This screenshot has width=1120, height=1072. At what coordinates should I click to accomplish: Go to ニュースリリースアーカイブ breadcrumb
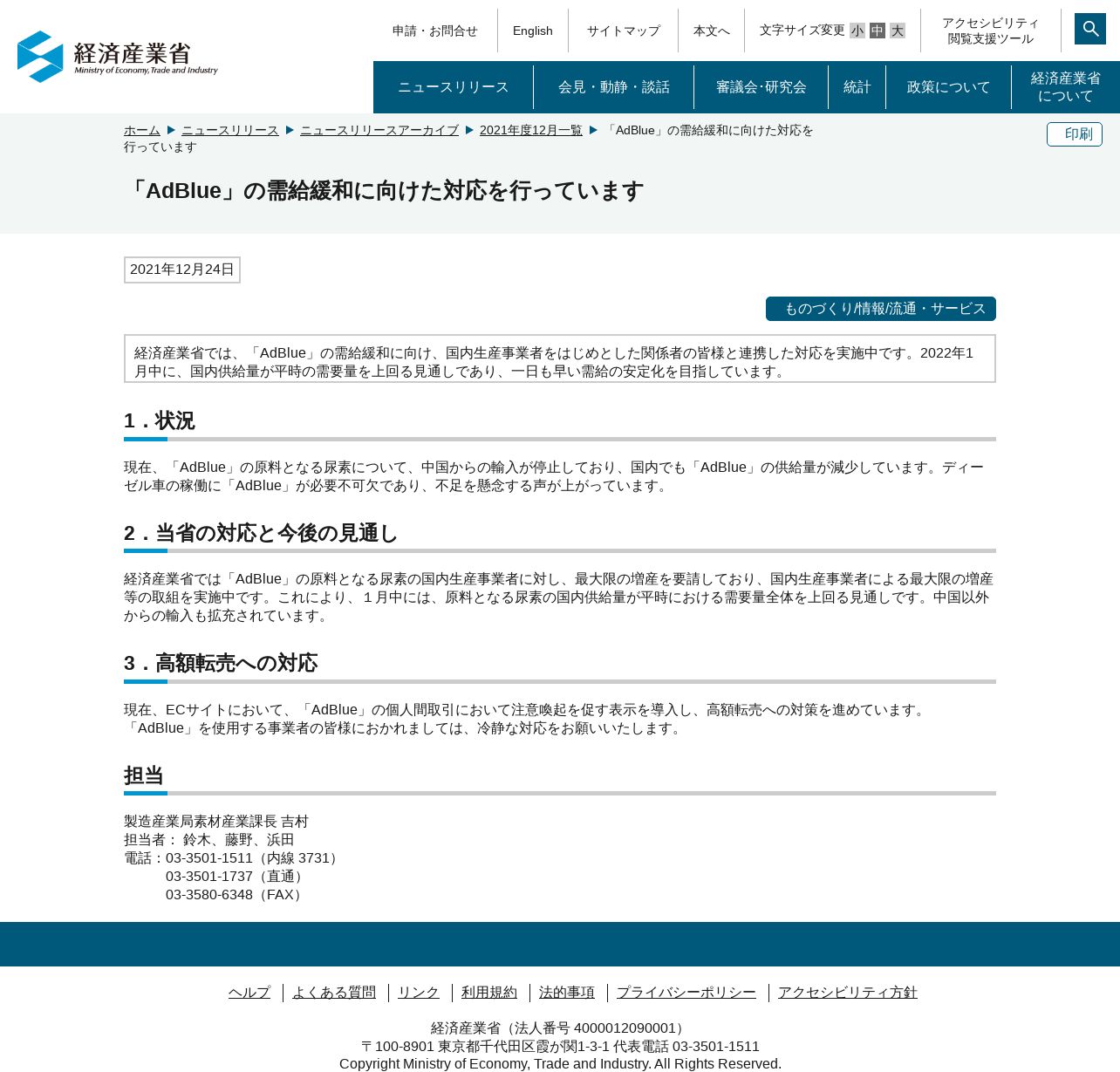[379, 130]
